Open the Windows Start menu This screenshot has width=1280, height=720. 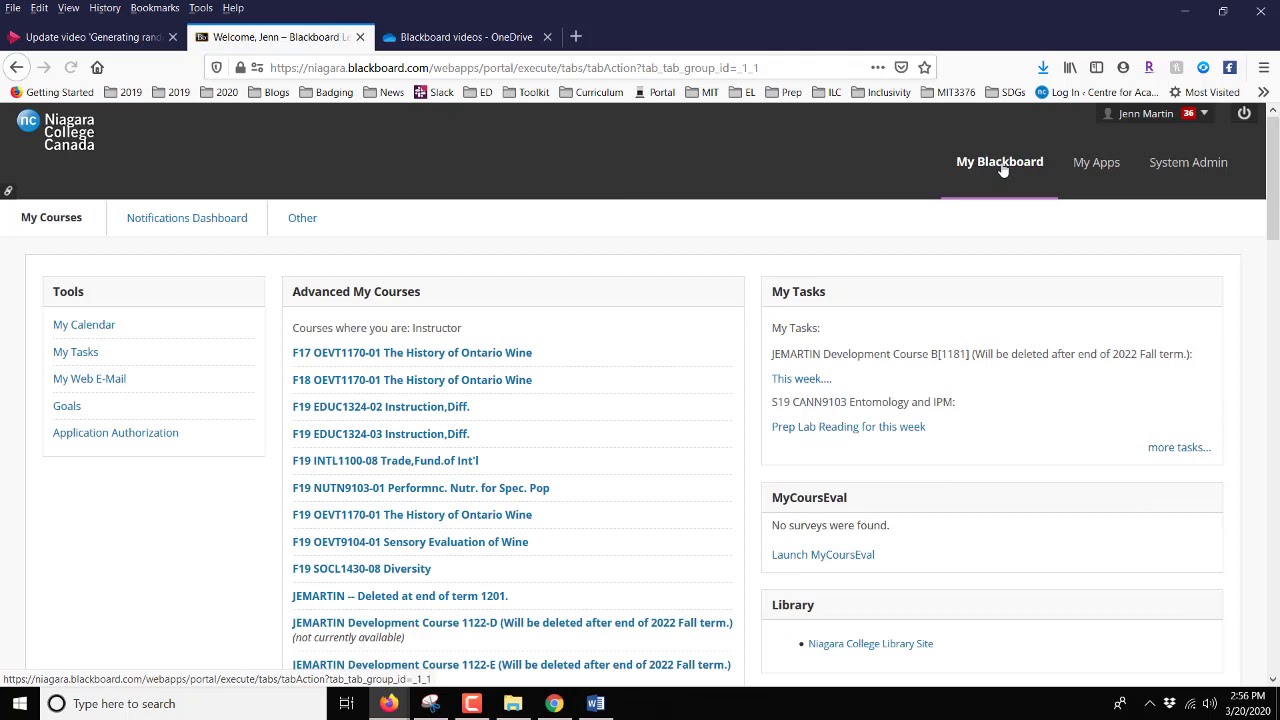(19, 704)
